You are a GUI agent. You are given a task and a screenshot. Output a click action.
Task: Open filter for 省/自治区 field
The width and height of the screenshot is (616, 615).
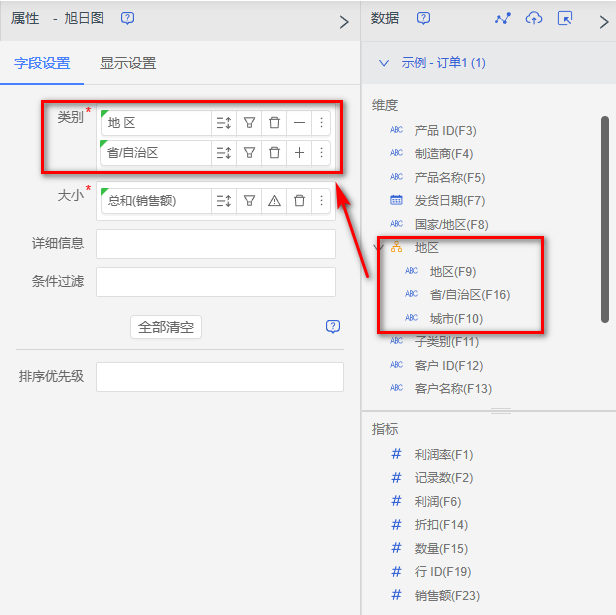click(x=250, y=153)
